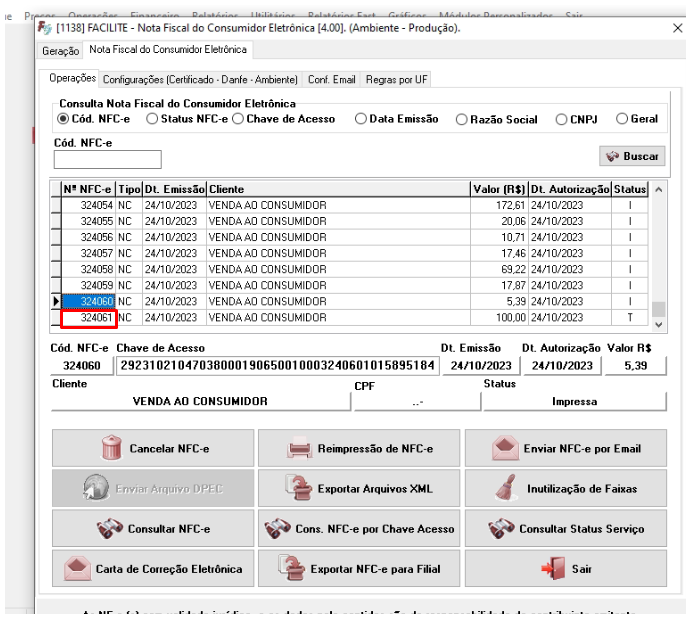The image size is (691, 617).
Task: Click the Consultar NFC-e button label
Action: pyautogui.click(x=169, y=528)
